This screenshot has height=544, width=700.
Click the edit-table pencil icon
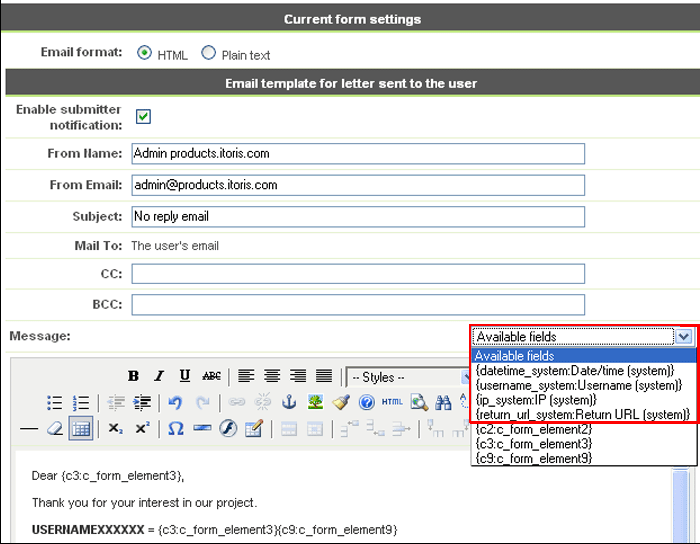click(254, 429)
